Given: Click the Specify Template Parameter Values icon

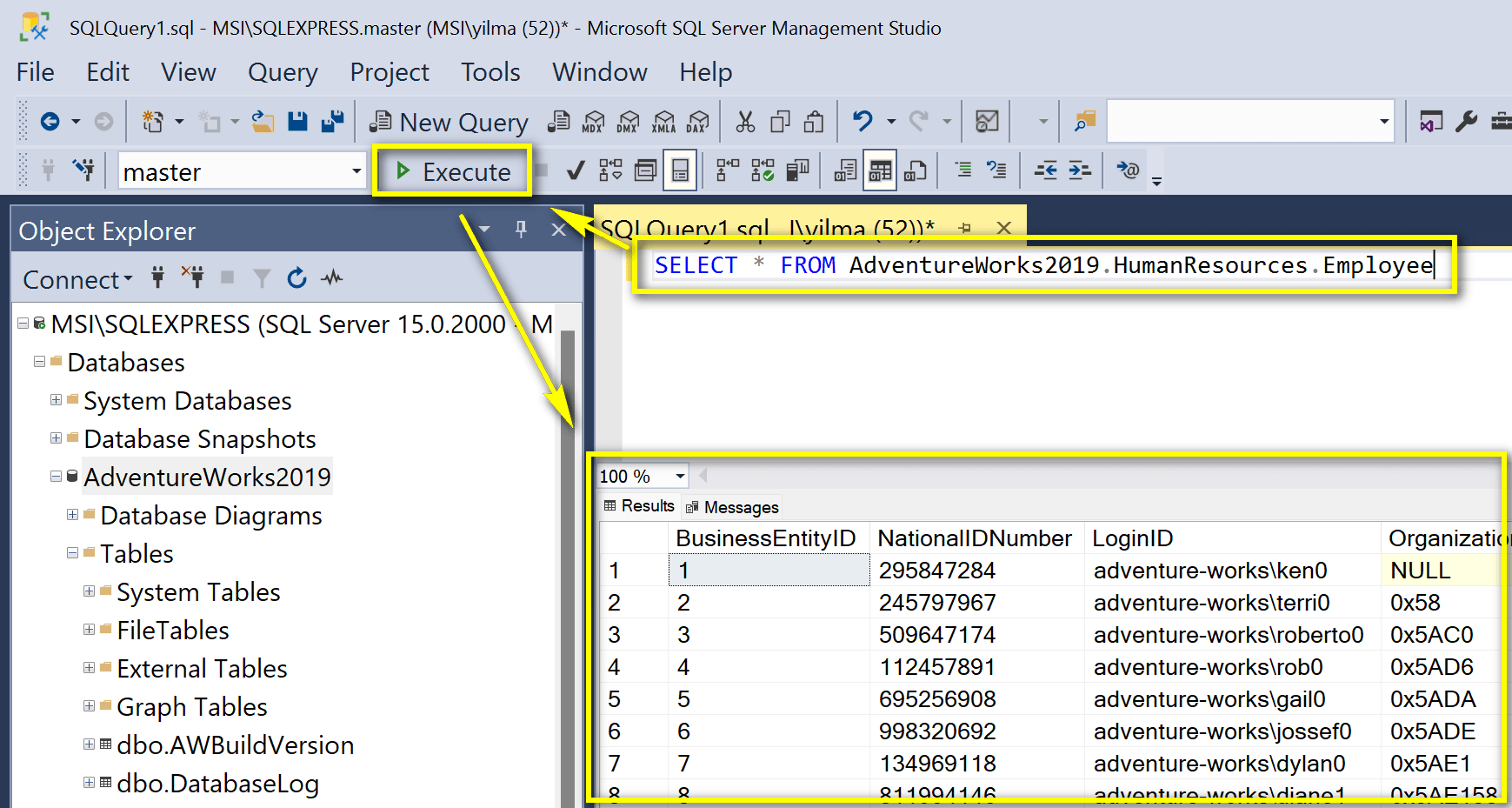Looking at the screenshot, I should click(1128, 170).
